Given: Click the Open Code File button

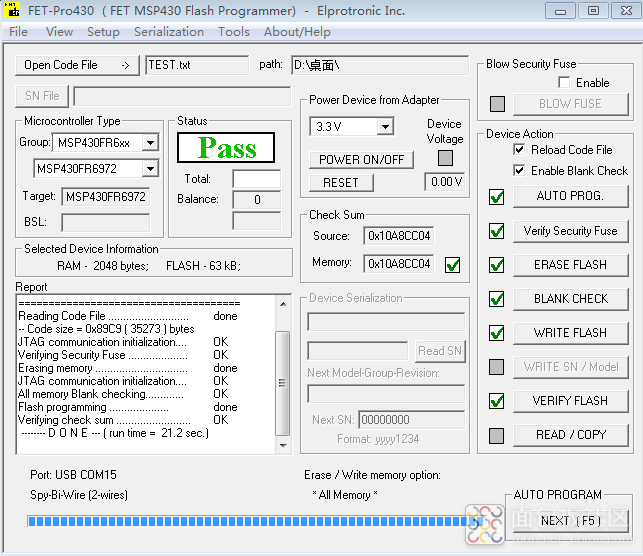Looking at the screenshot, I should (x=76, y=65).
